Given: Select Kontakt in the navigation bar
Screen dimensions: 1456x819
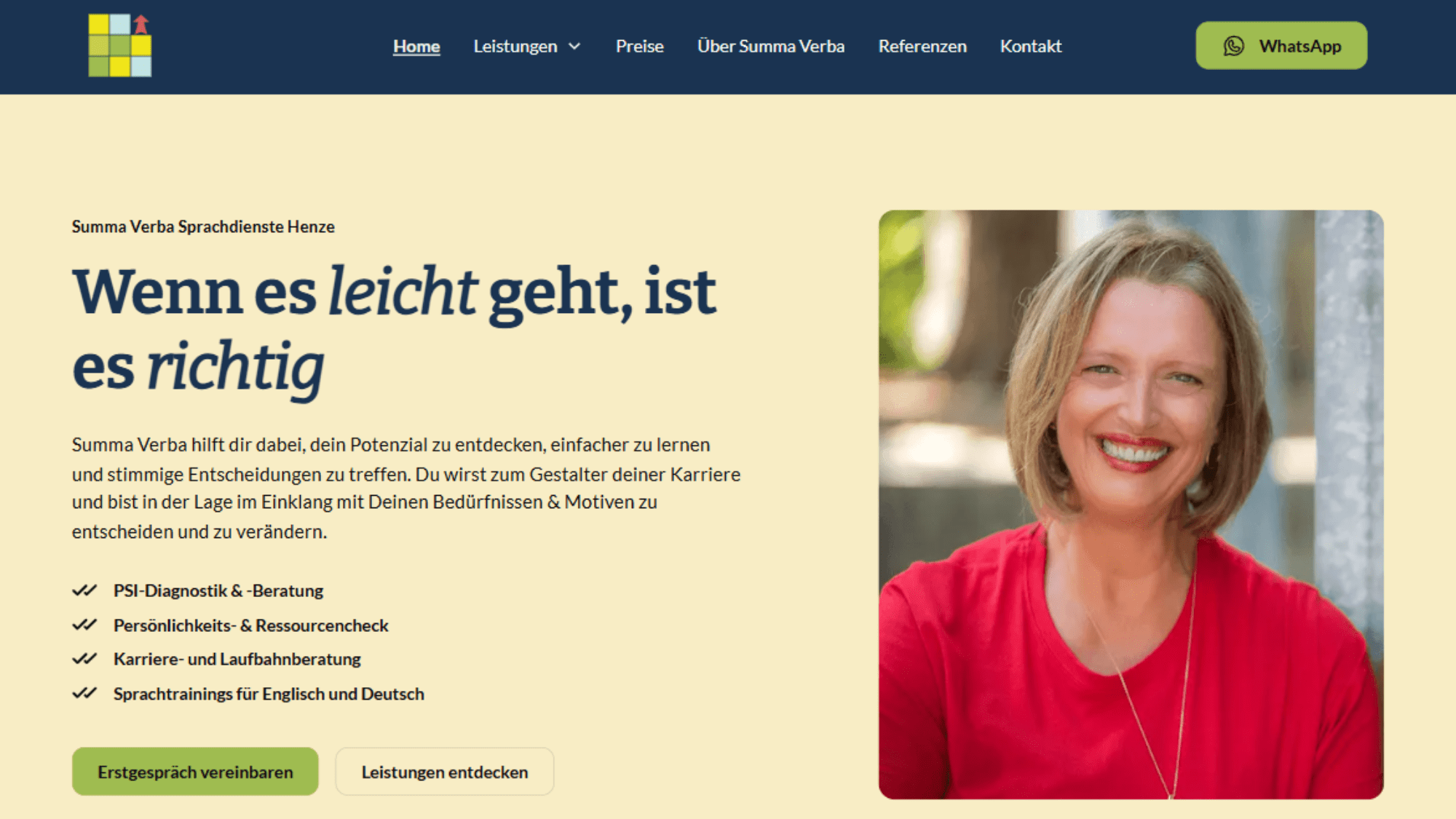Looking at the screenshot, I should [x=1031, y=46].
